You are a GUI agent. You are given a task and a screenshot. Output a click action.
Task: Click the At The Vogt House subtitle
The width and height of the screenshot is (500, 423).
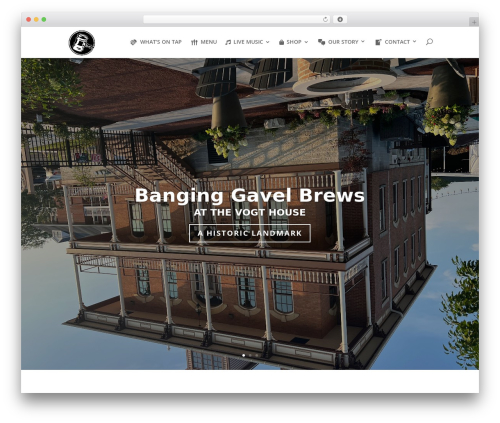click(x=250, y=212)
